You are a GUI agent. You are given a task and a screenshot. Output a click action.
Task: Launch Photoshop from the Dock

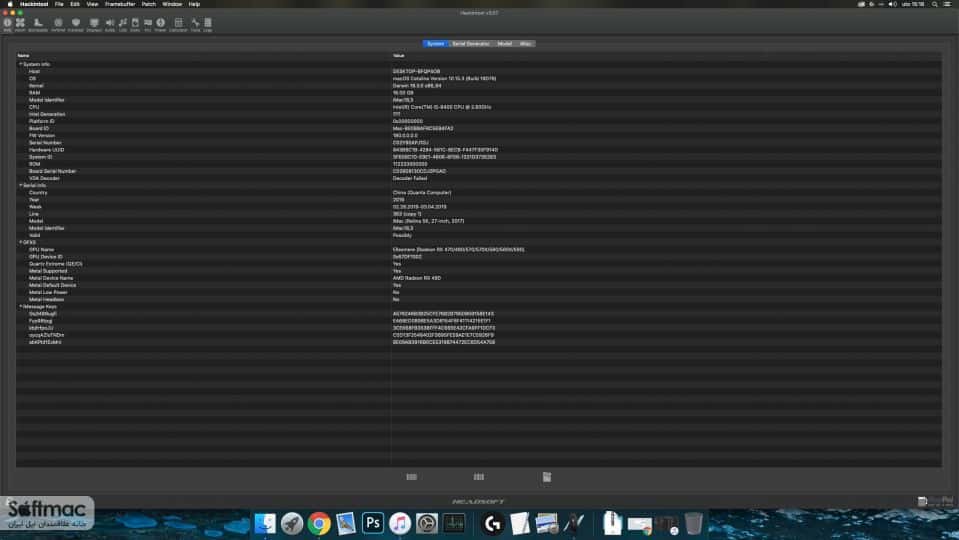click(x=372, y=523)
